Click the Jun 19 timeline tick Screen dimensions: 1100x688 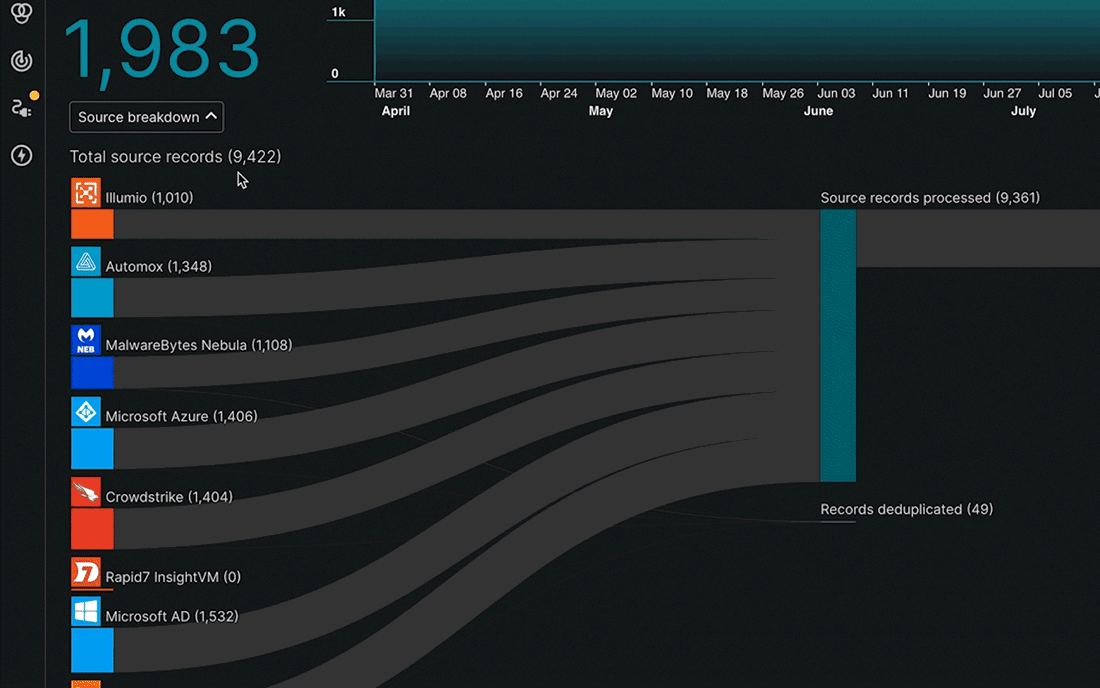[x=947, y=93]
